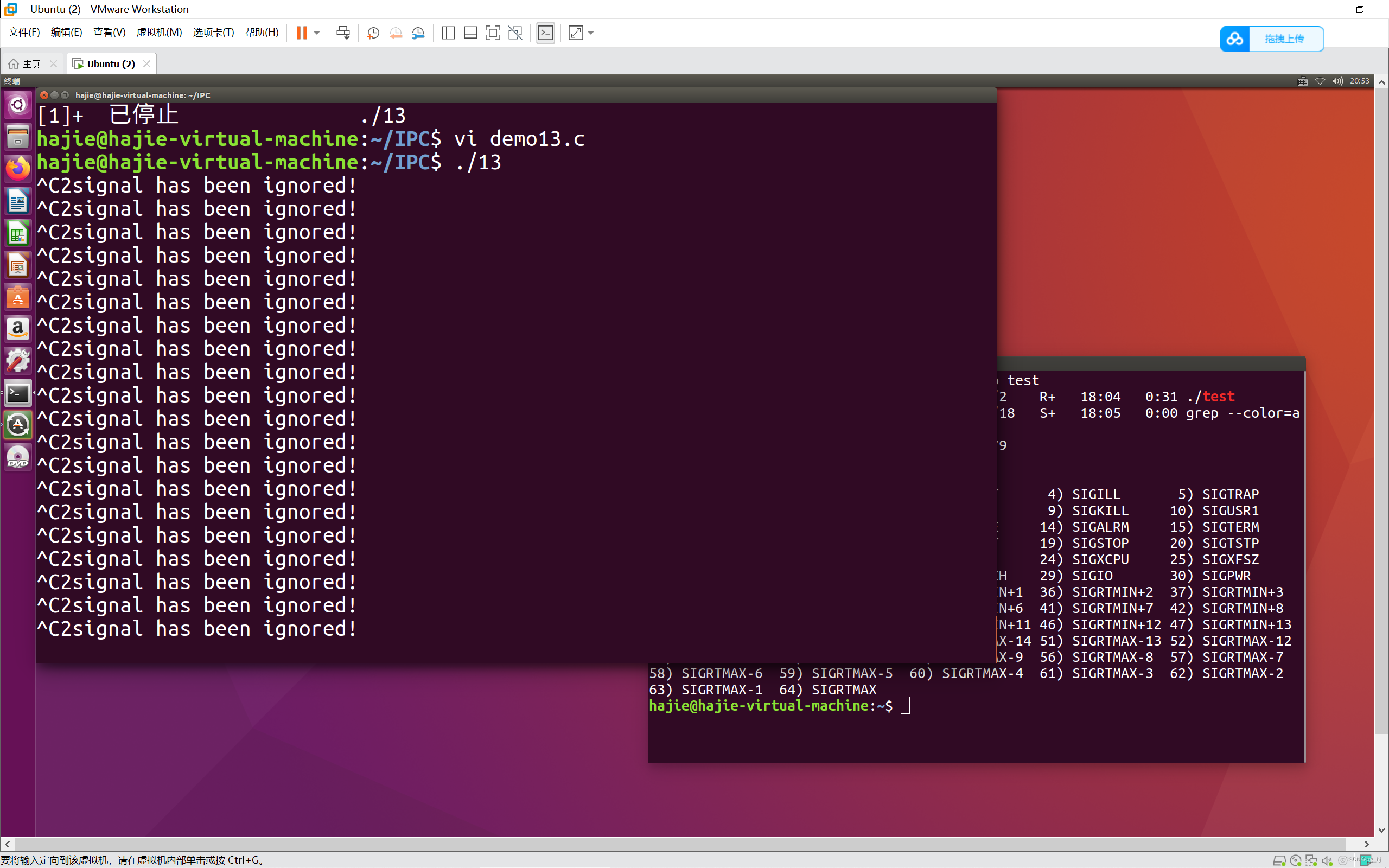Viewport: 1389px width, 868px height.
Task: Click the prompt in background terminal window
Action: (770, 706)
